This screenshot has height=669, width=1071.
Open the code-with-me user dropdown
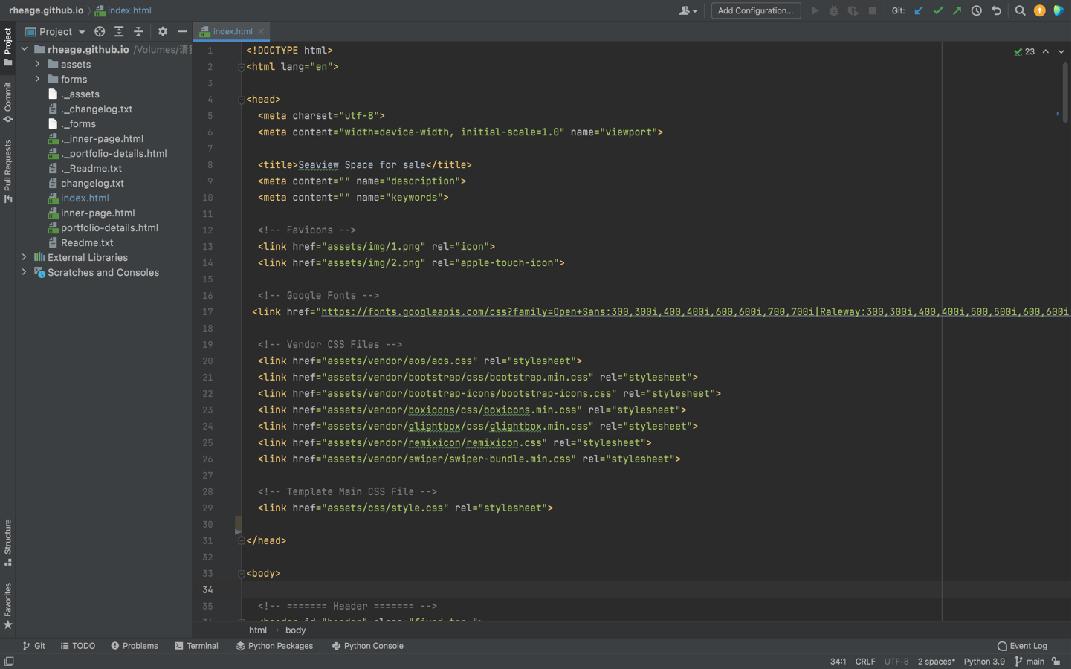pyautogui.click(x=687, y=10)
